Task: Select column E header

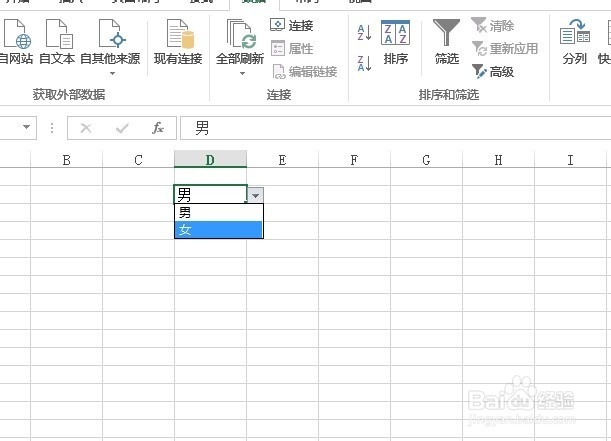Action: (283, 160)
